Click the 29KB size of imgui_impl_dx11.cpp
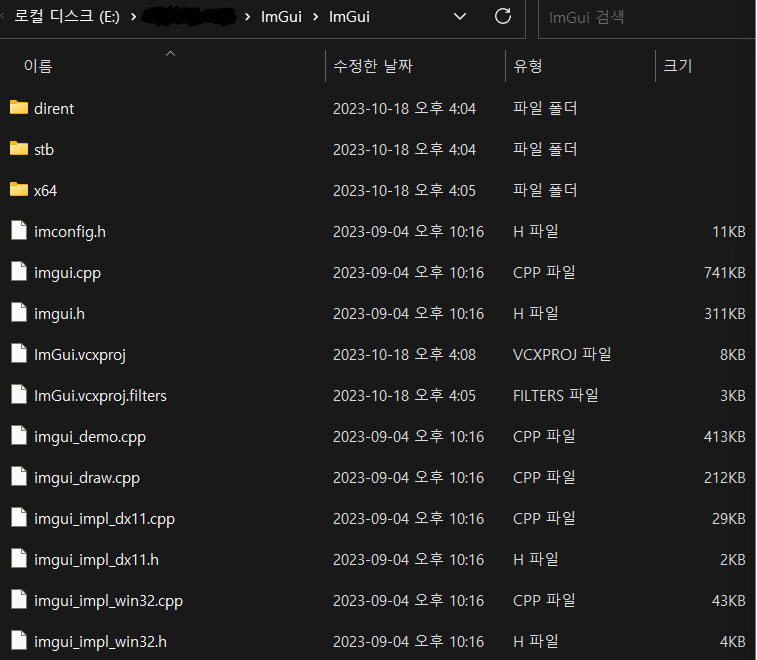The image size is (757, 660). click(729, 519)
